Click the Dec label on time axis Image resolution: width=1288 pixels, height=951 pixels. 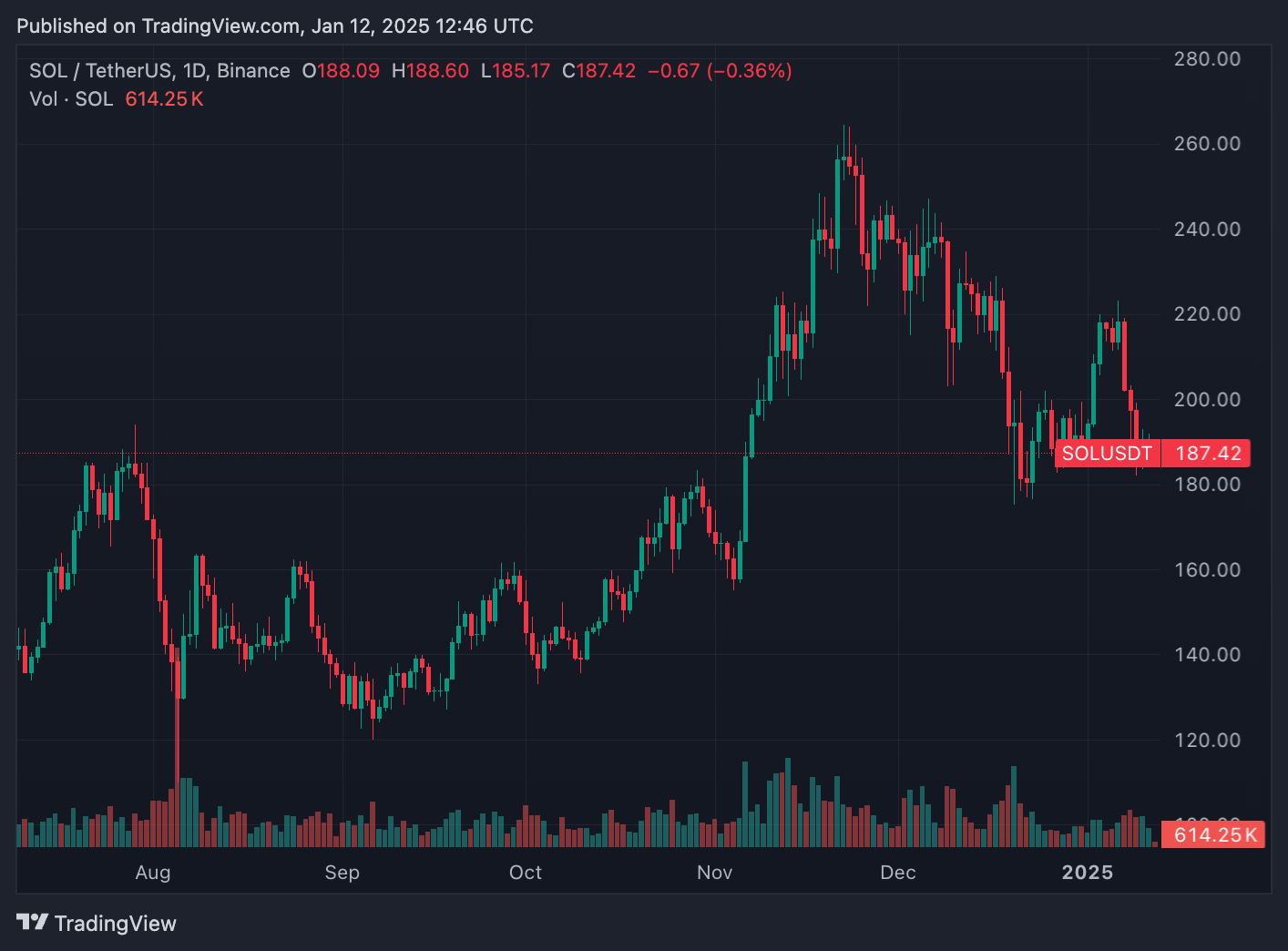(898, 873)
